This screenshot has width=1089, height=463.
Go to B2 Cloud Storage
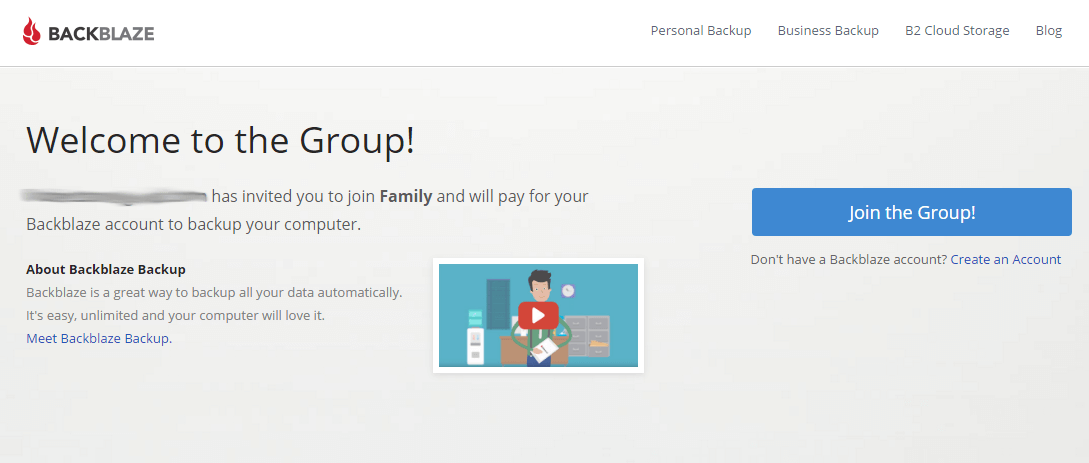tap(957, 31)
